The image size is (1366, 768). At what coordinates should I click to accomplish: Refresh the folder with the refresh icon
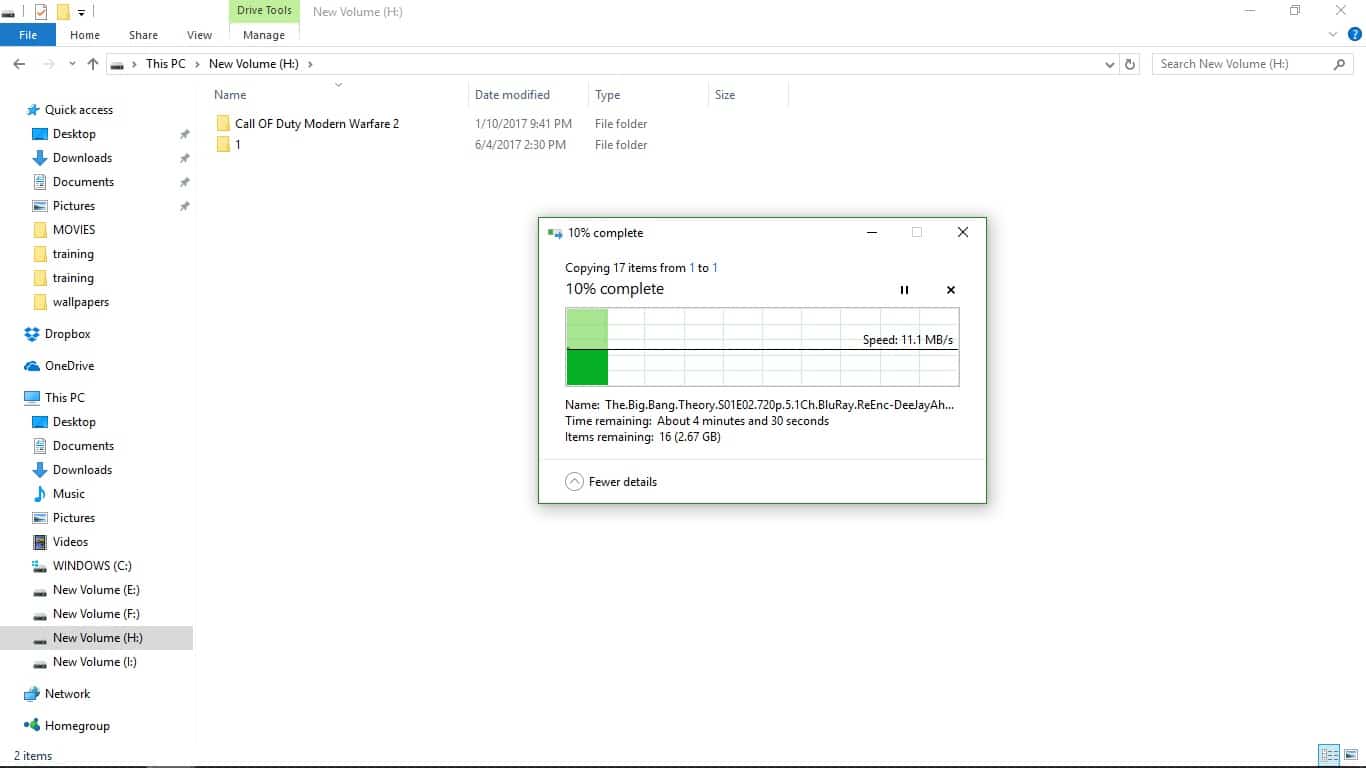[1130, 64]
